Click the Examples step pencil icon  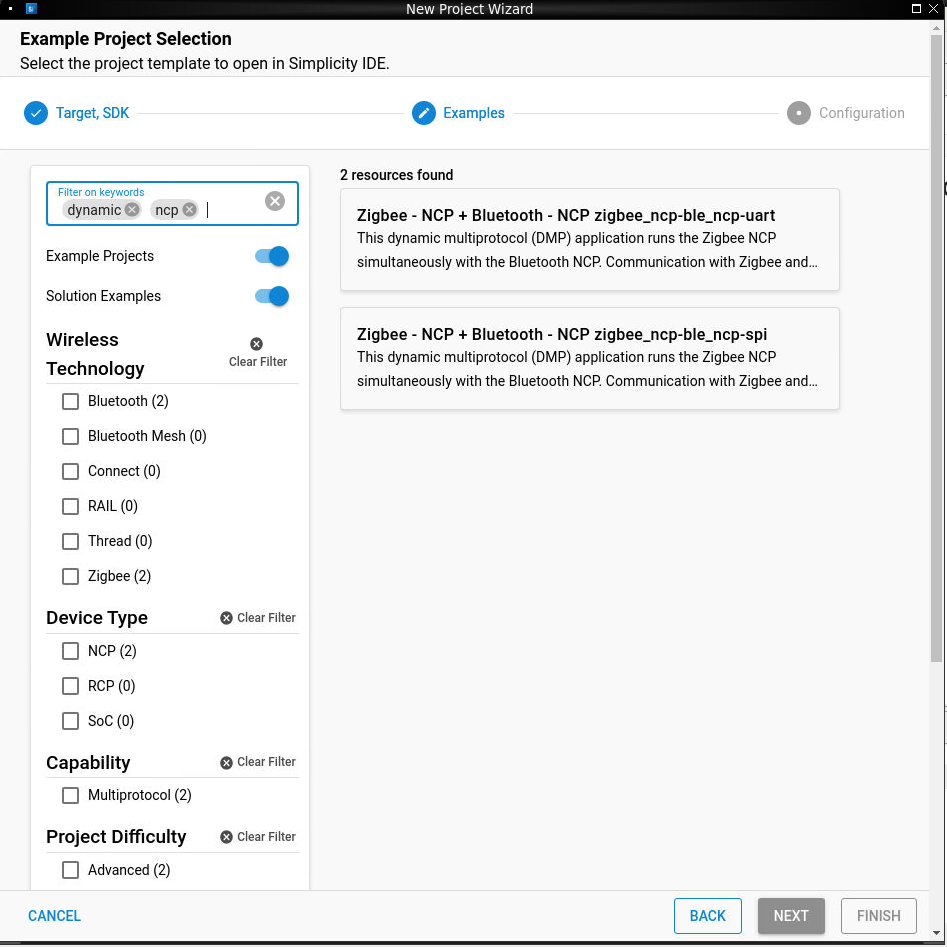[x=424, y=113]
